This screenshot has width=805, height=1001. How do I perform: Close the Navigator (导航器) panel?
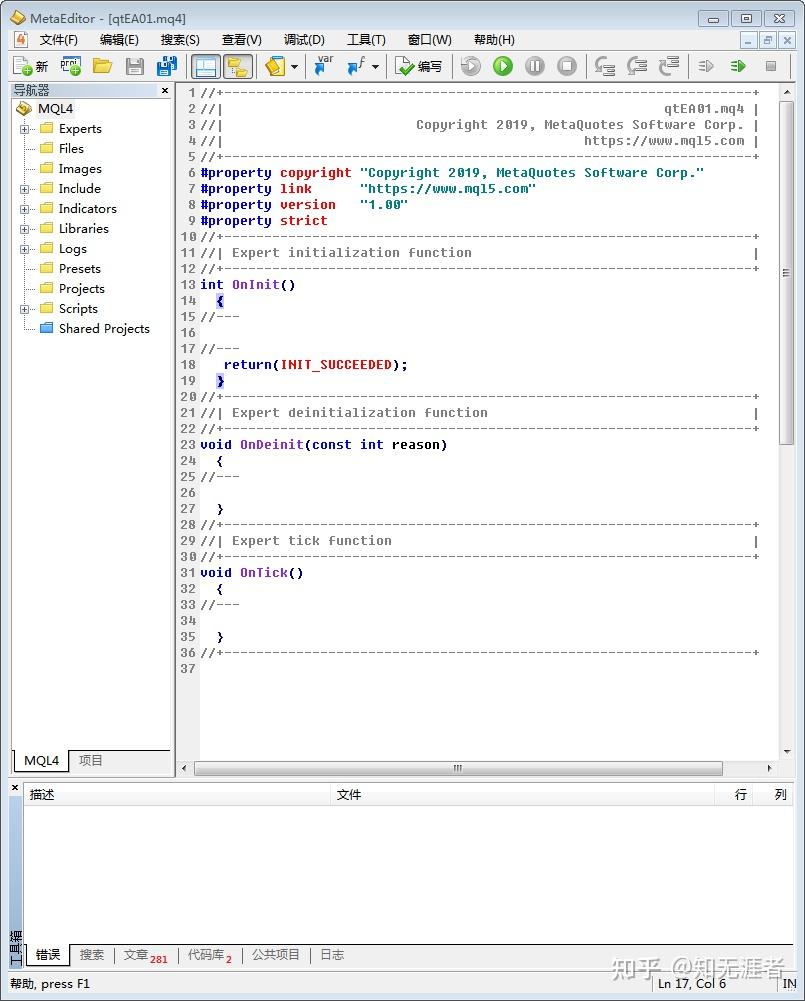[x=165, y=91]
